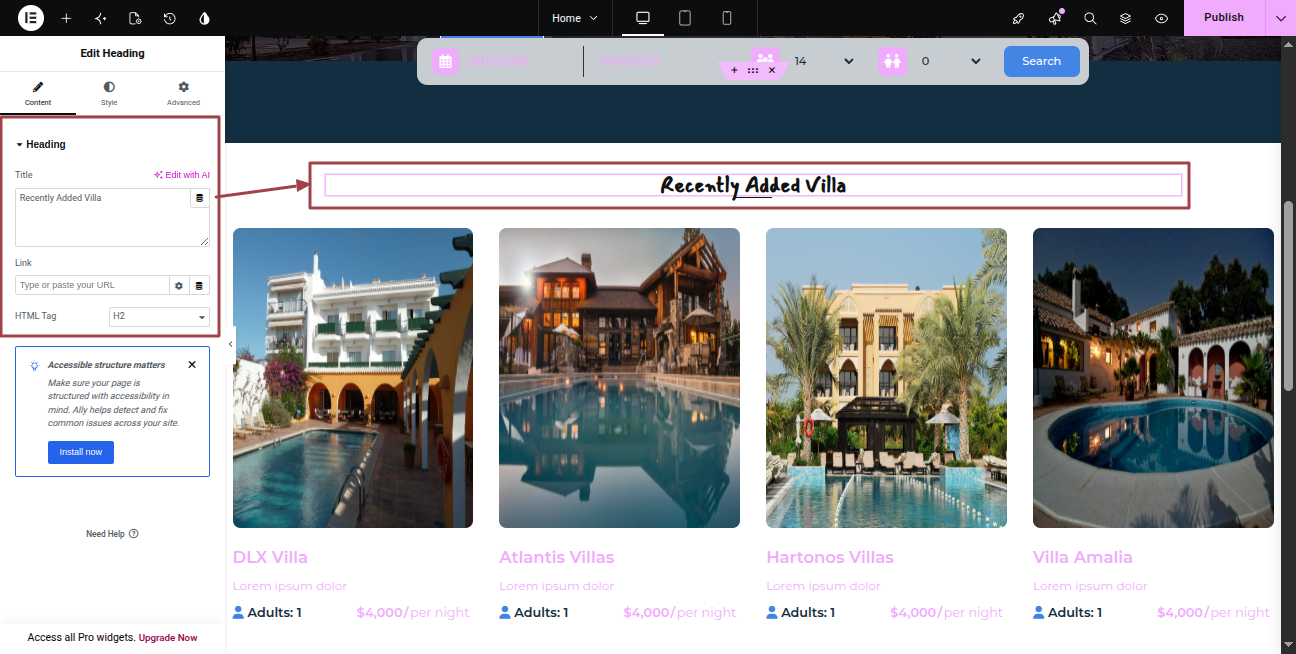Click the Add Element plus icon

[66, 18]
